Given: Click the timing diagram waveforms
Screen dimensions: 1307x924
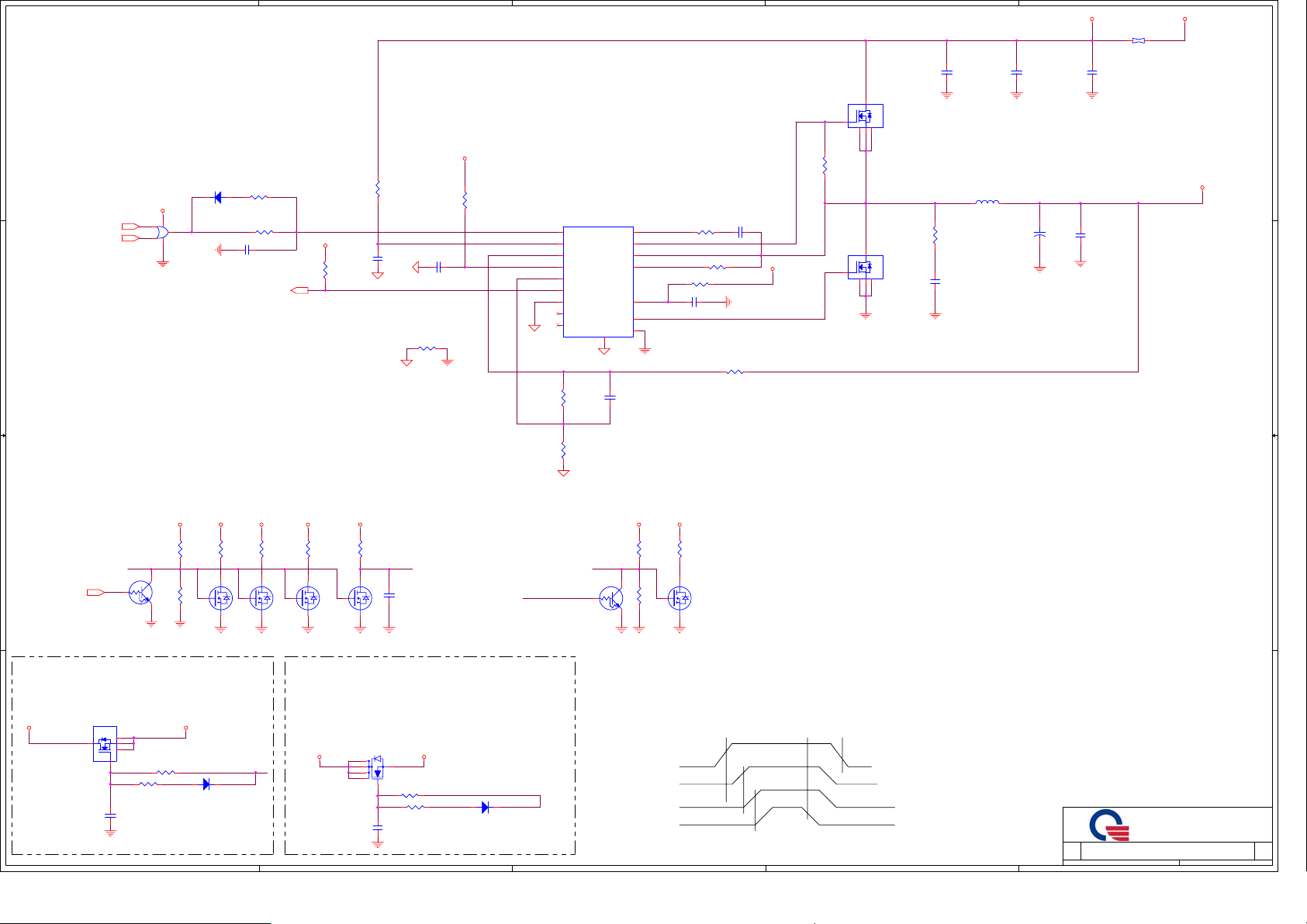Looking at the screenshot, I should 787,784.
